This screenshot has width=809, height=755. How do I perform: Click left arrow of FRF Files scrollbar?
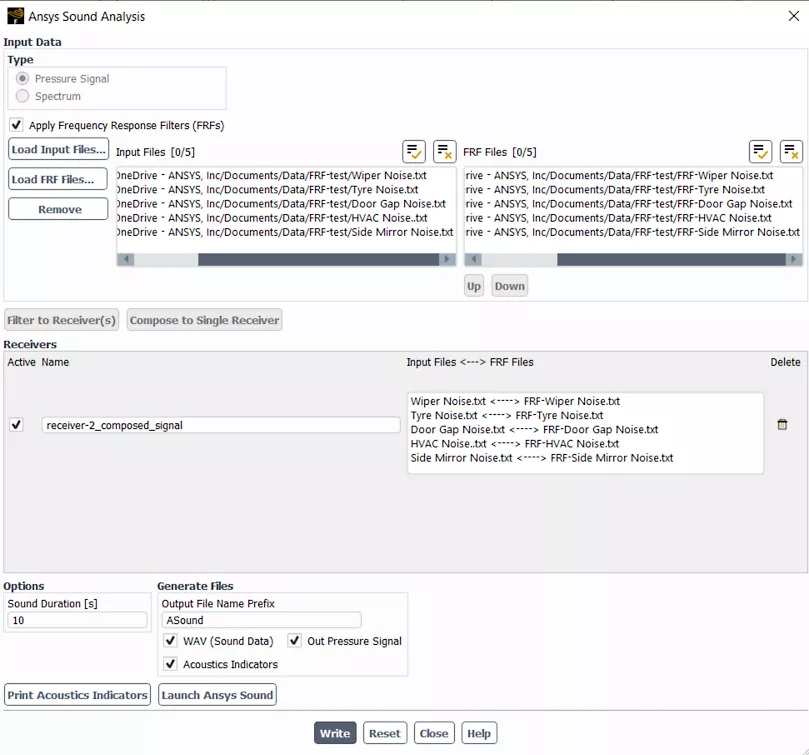pos(473,259)
